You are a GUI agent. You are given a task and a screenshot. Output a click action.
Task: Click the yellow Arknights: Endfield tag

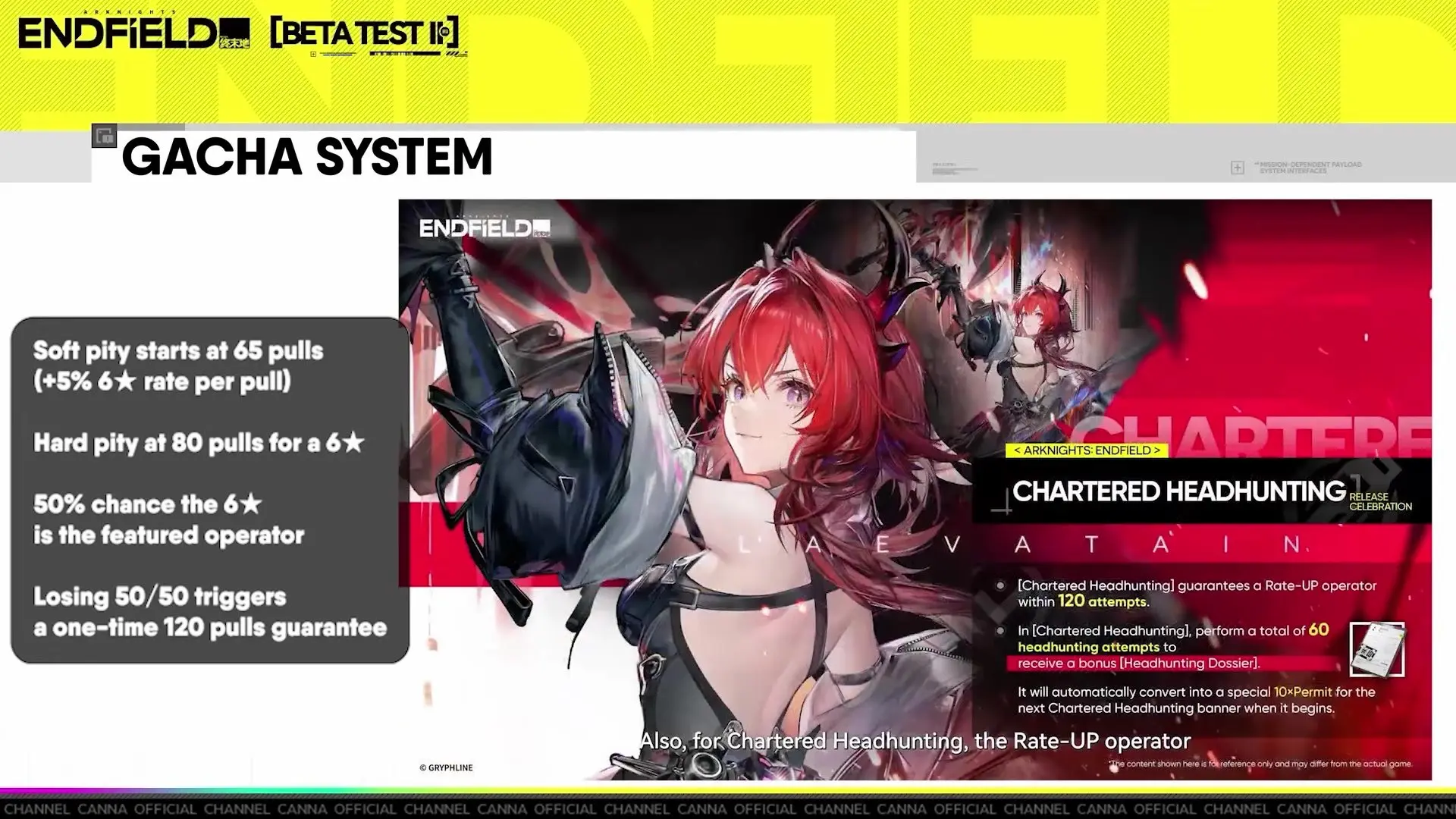pyautogui.click(x=1086, y=450)
